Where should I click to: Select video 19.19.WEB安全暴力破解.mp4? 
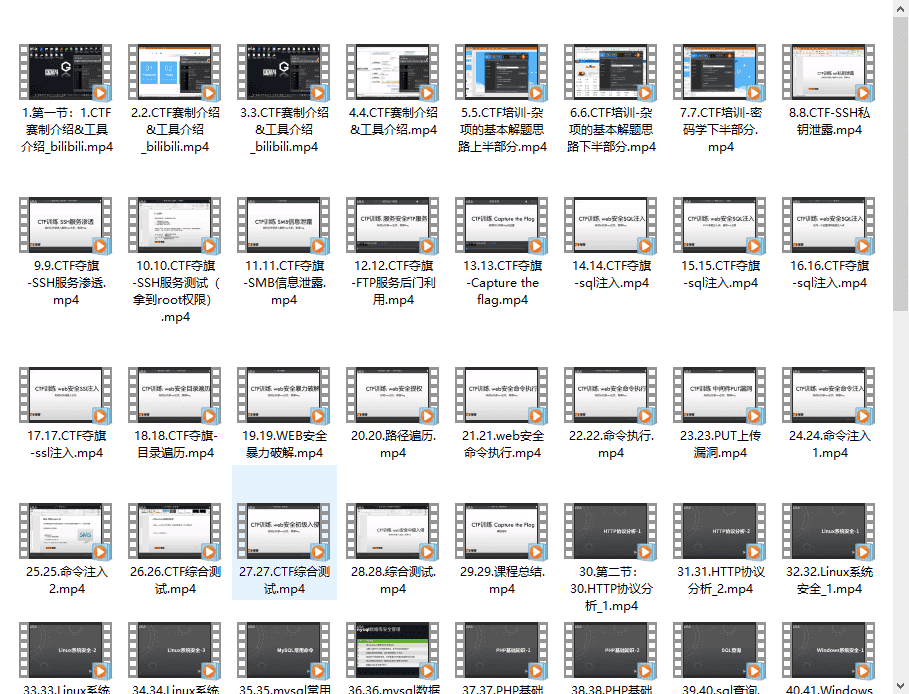coord(284,396)
